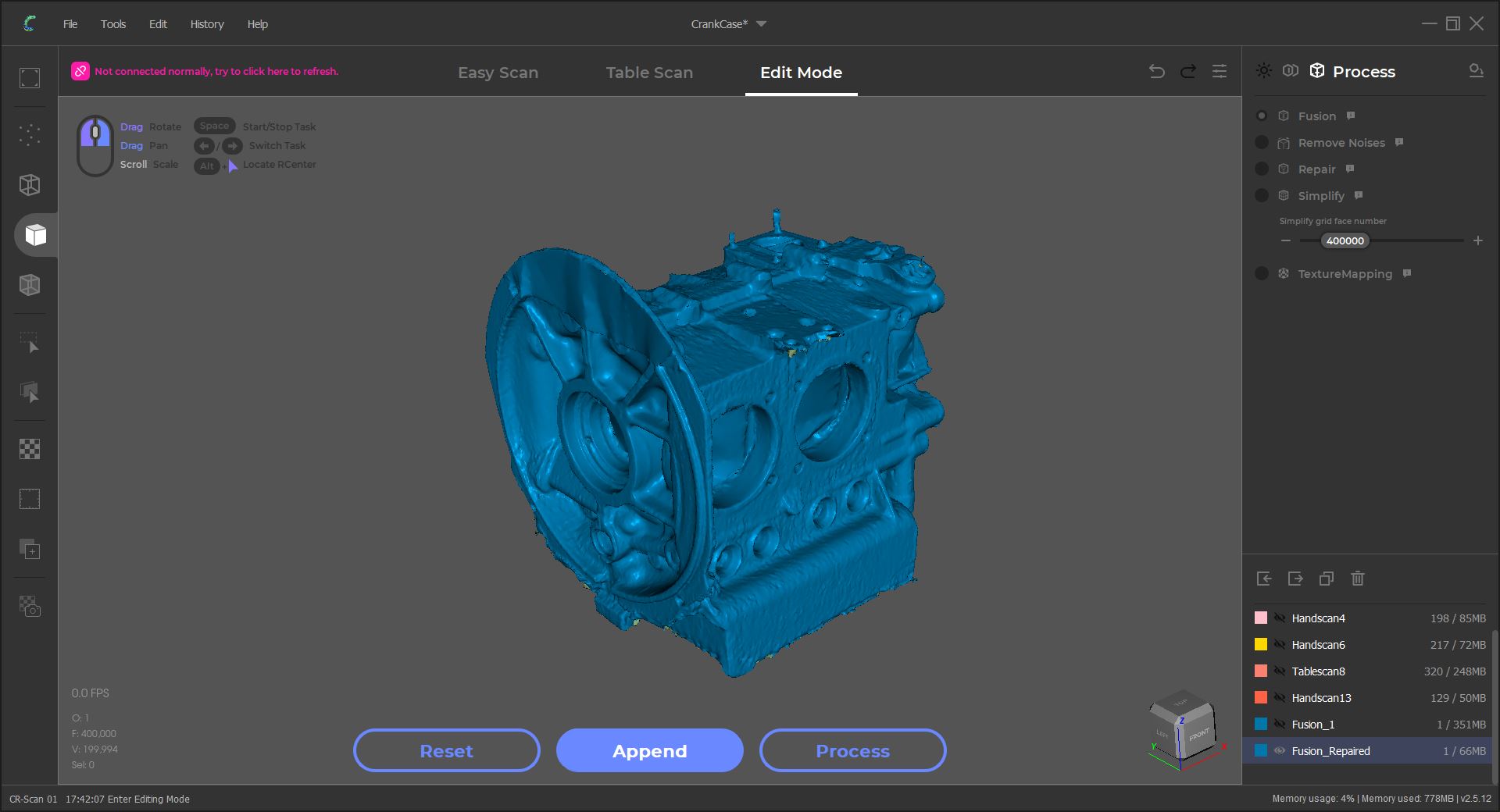Increase simplify face number with plus

point(1477,240)
